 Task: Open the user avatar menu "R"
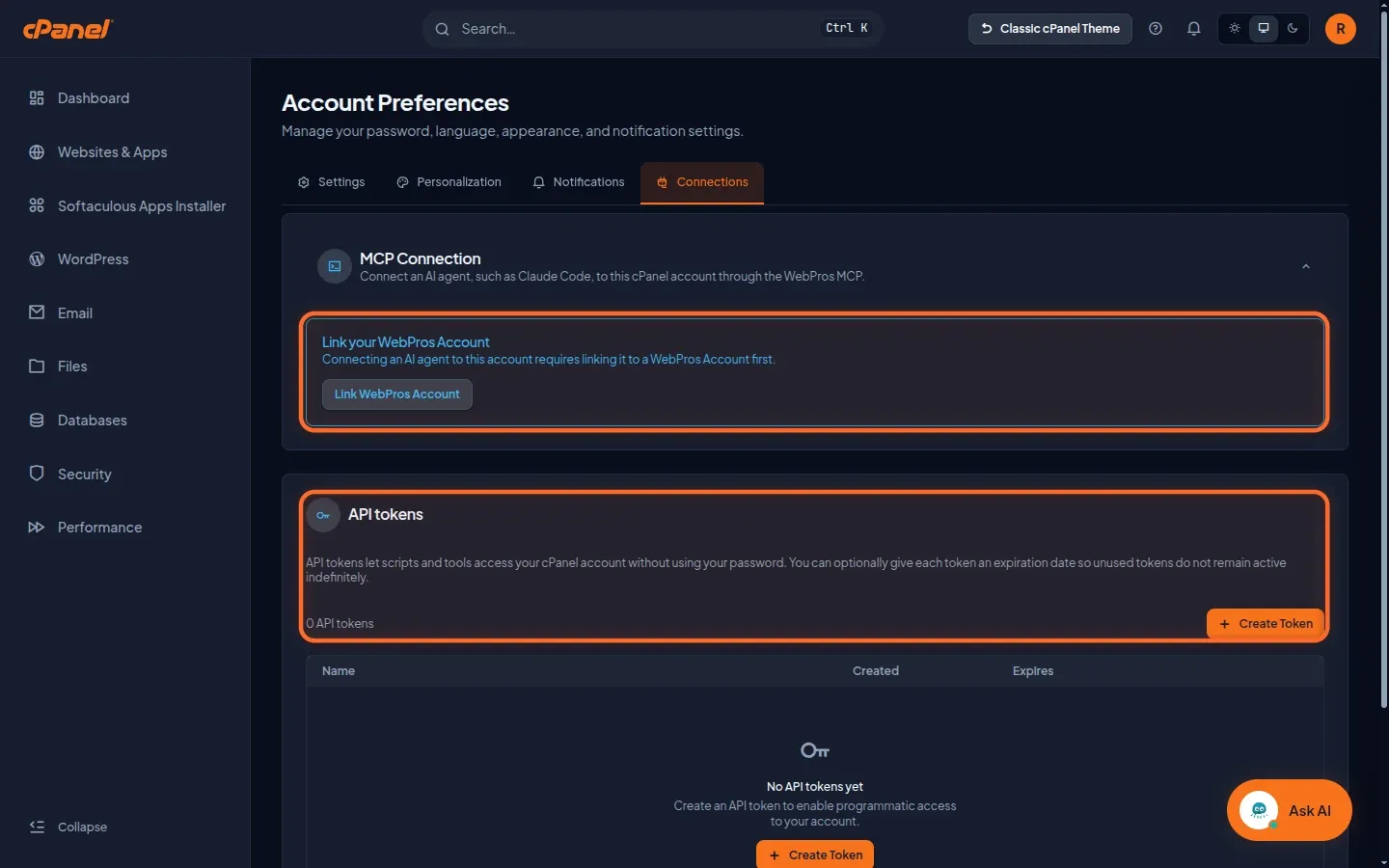click(1341, 29)
